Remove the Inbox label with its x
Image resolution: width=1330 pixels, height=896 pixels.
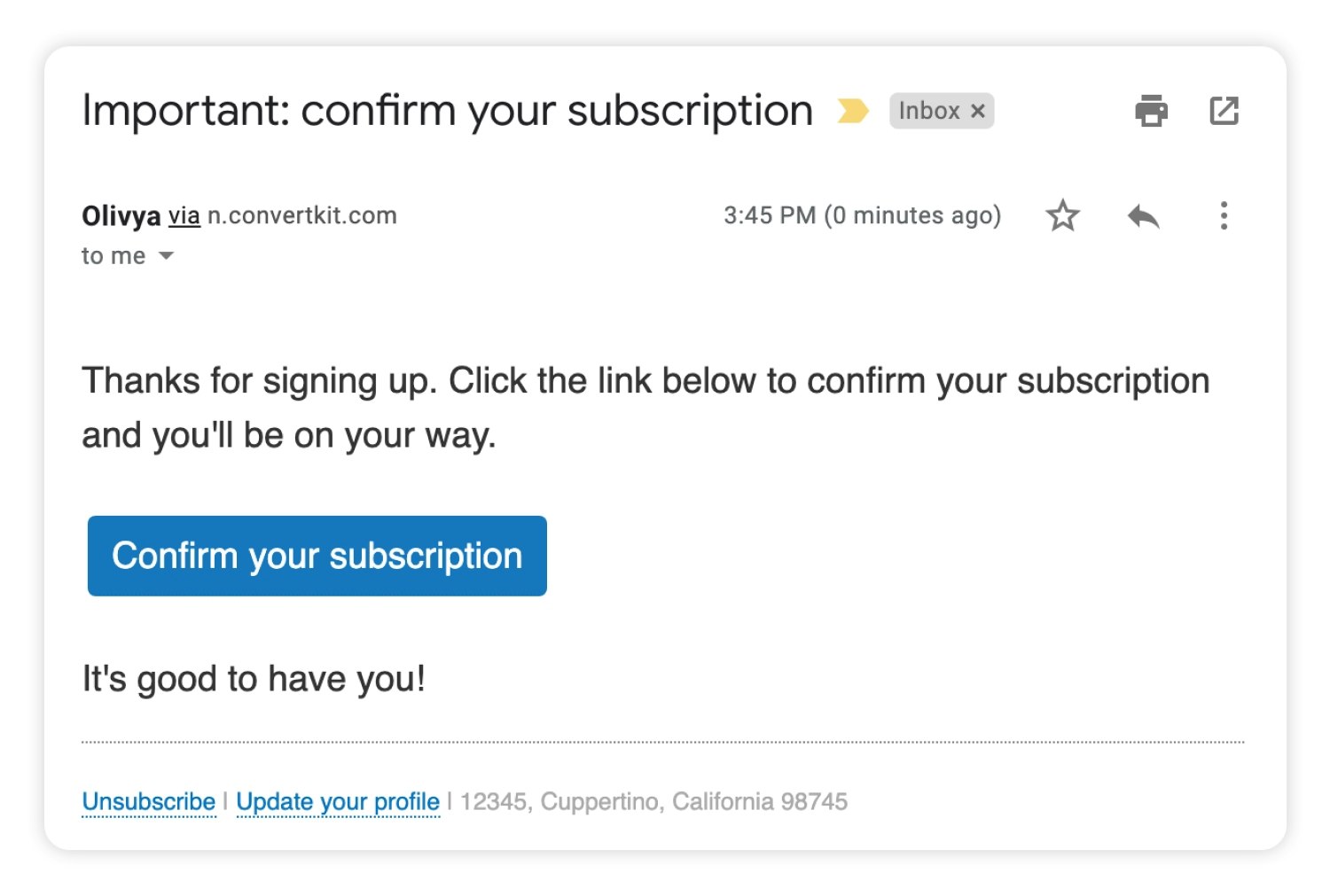pos(978,111)
